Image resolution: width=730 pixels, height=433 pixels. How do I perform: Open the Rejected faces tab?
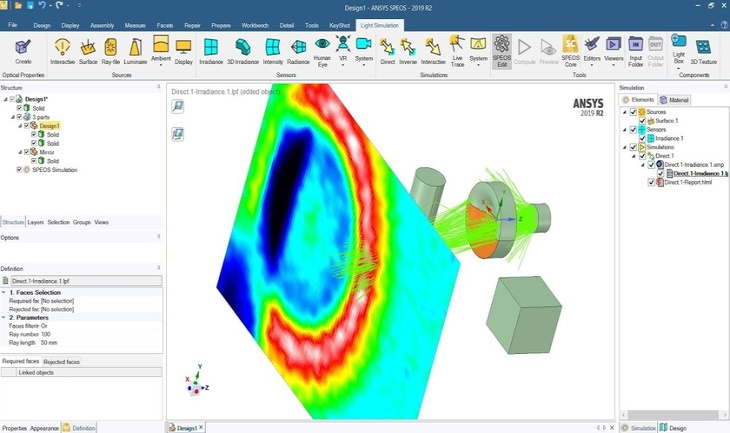click(x=61, y=362)
